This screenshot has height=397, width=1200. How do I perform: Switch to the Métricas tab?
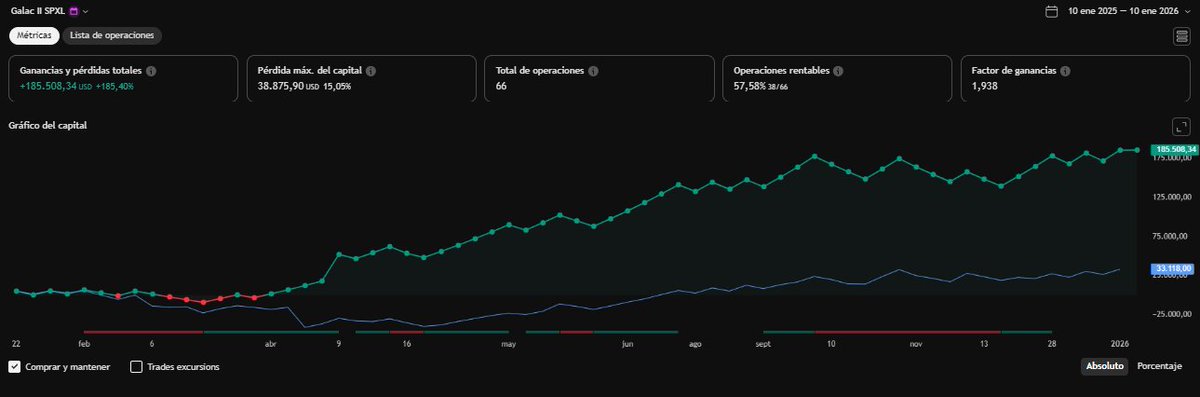[x=35, y=35]
